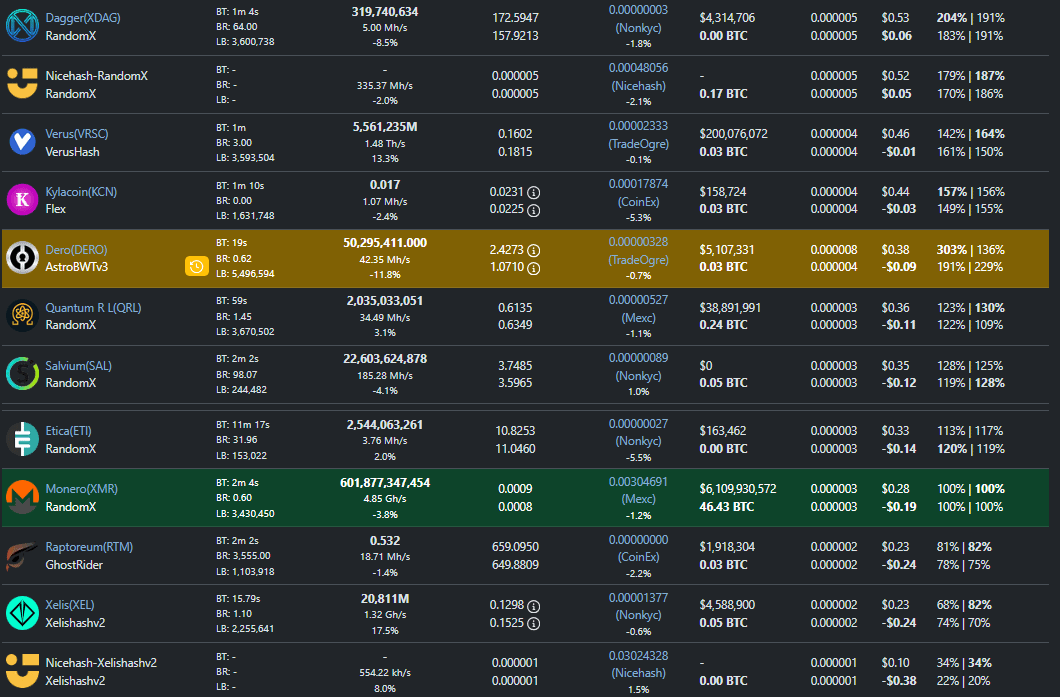The width and height of the screenshot is (1060, 697).
Task: Click info icon beside 1.0710 in Dero row
Action: point(533,268)
